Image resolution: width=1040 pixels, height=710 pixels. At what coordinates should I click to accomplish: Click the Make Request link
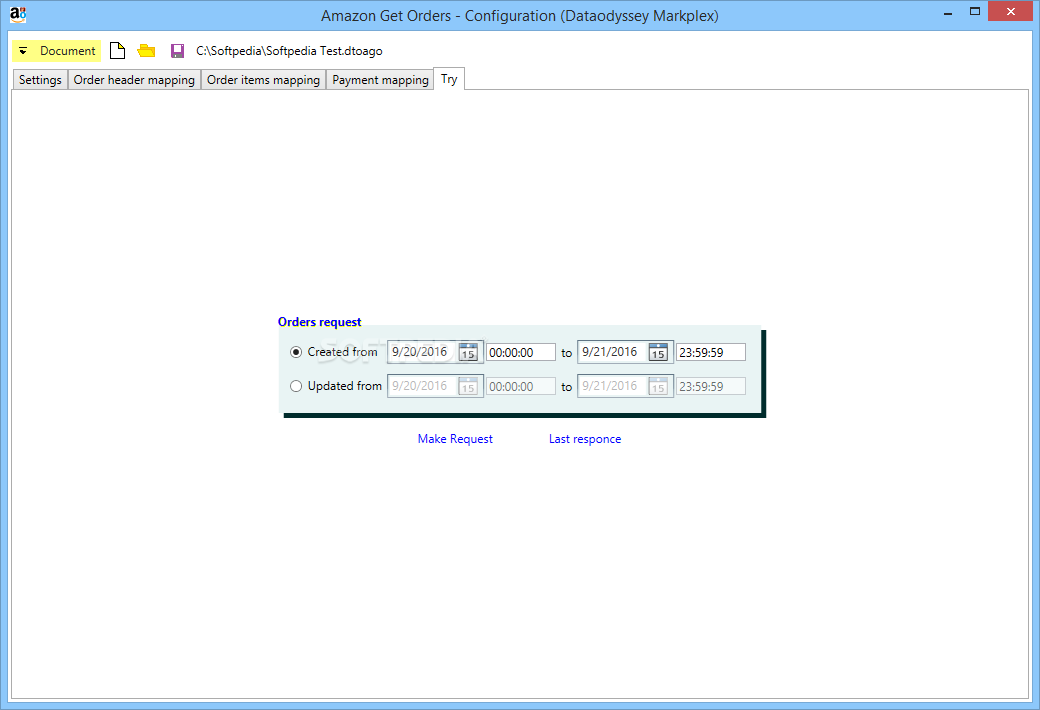pos(455,439)
